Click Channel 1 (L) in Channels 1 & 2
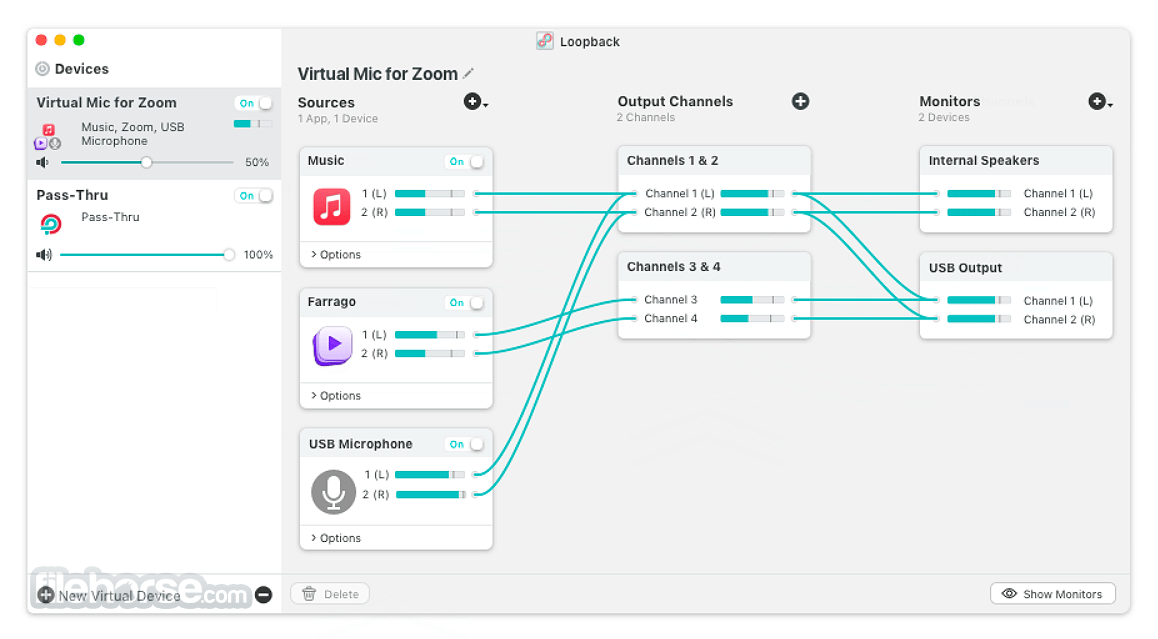The width and height of the screenshot is (1158, 639). 679,194
